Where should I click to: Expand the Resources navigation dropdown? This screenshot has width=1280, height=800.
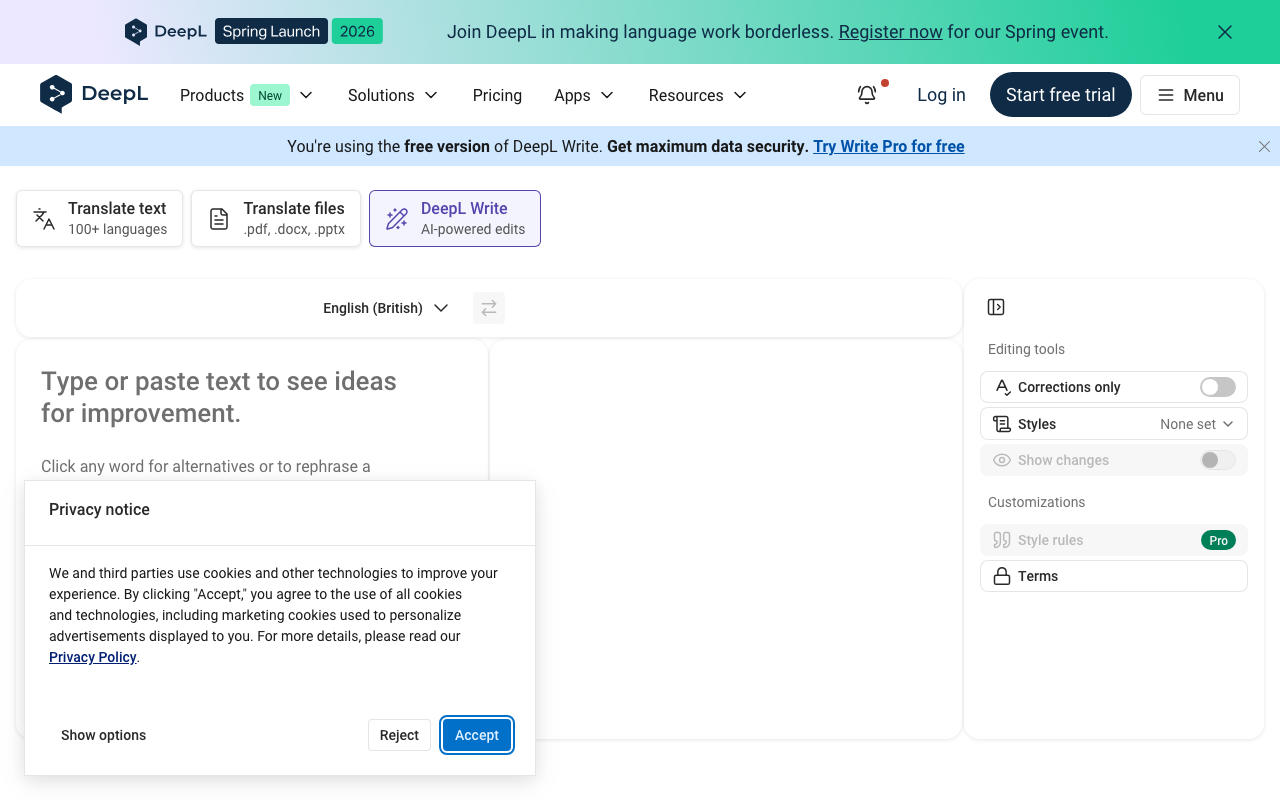tap(697, 95)
